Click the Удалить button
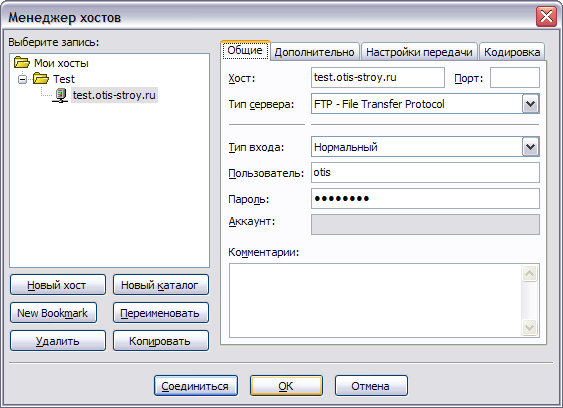The width and height of the screenshot is (563, 408). pyautogui.click(x=58, y=340)
